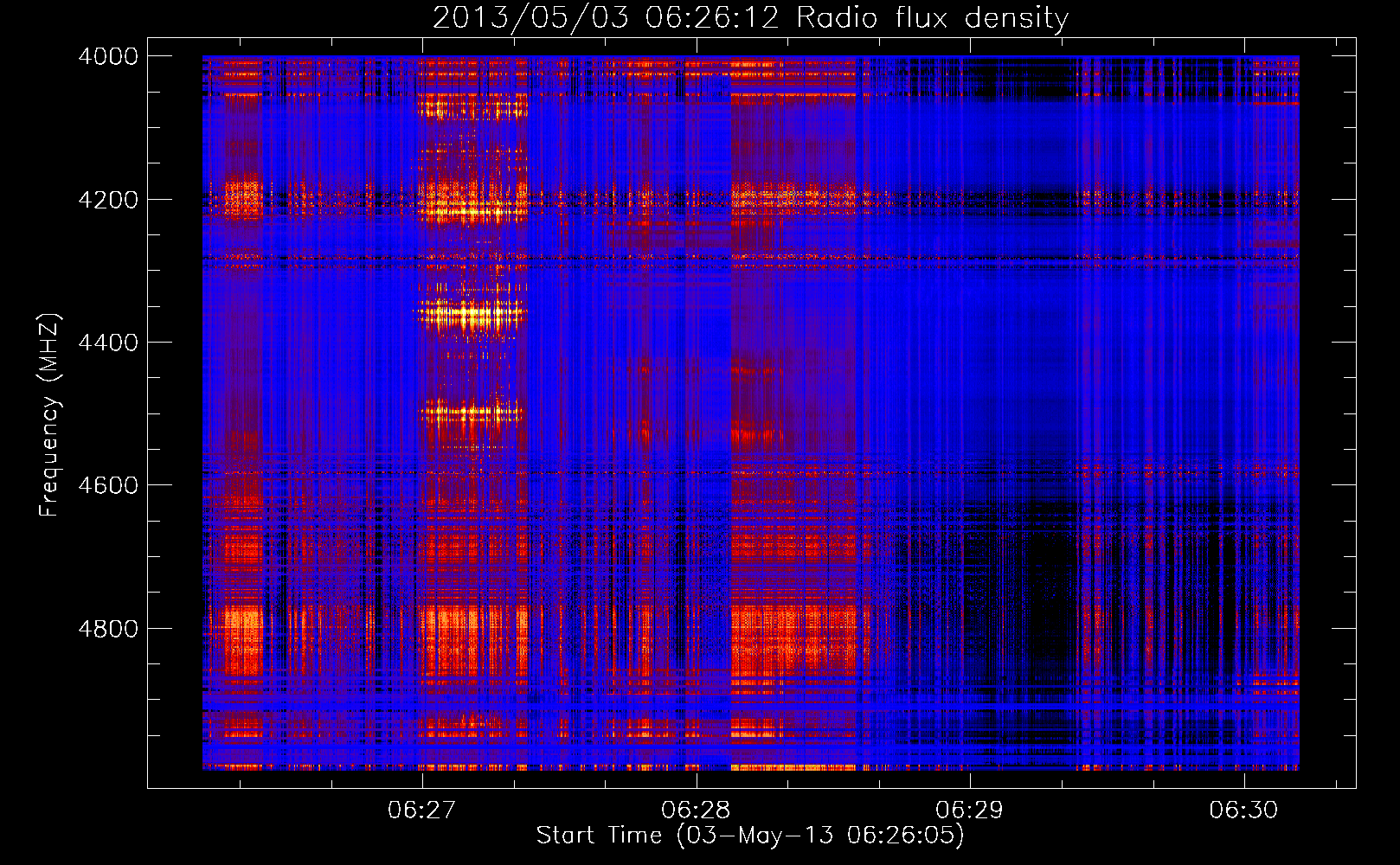Select the 4200 frequency axis label

(108, 200)
